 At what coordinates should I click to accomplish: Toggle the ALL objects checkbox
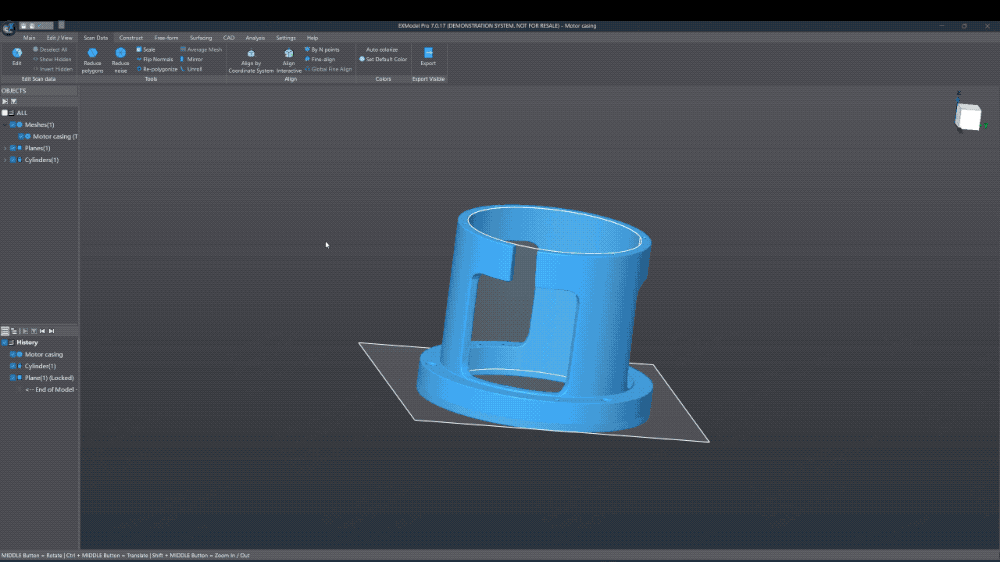point(5,113)
